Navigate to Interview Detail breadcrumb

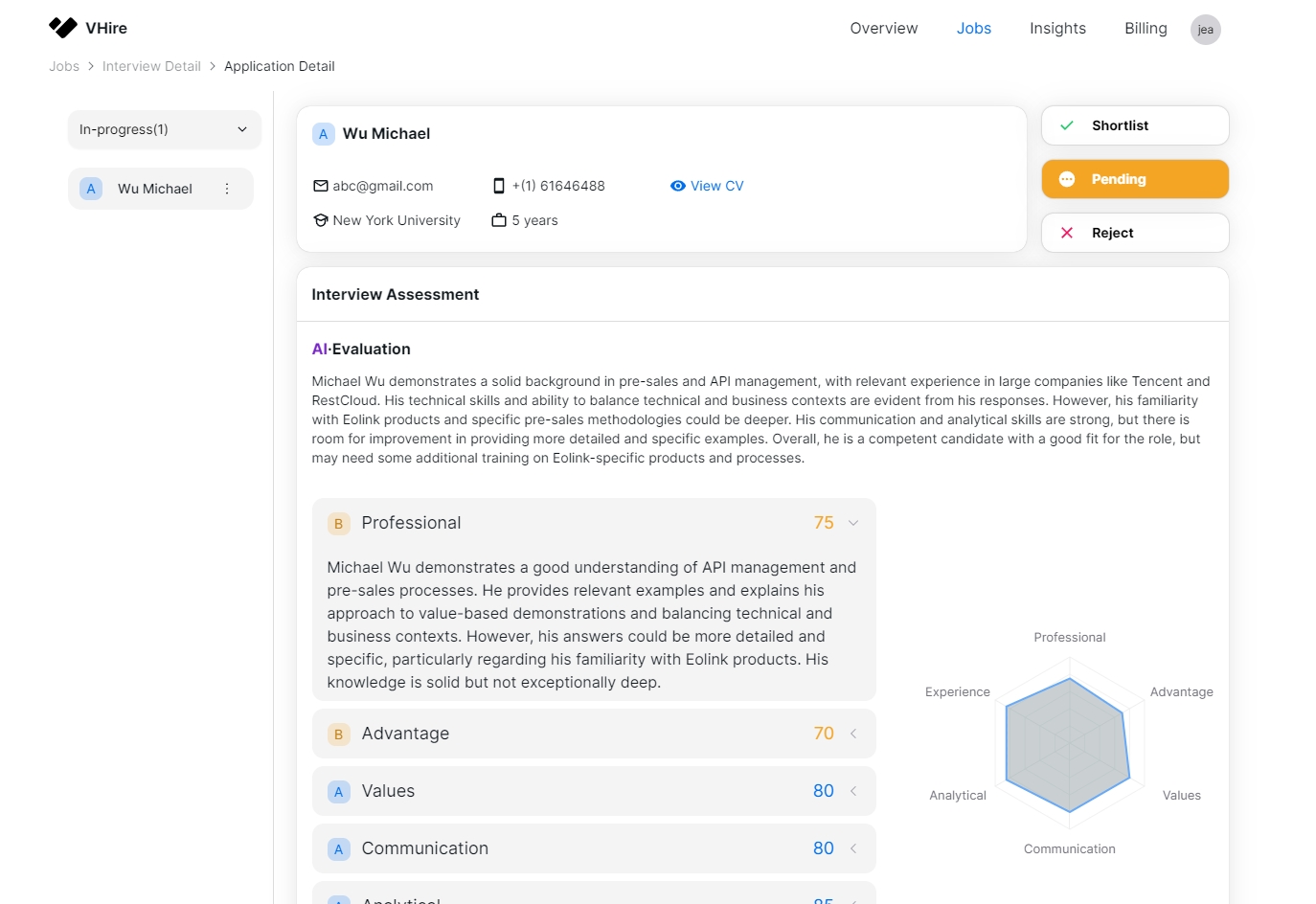151,66
